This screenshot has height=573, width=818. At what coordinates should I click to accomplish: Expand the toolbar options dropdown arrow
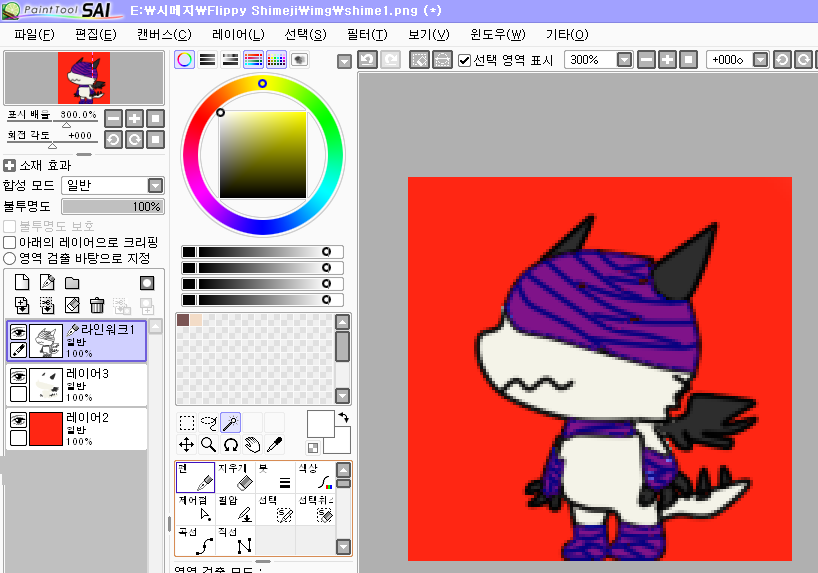[344, 62]
